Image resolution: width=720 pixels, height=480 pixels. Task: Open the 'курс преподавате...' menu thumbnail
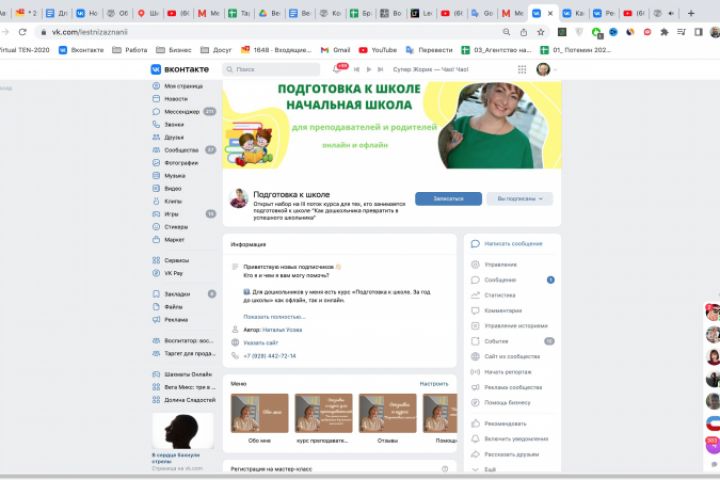[323, 413]
